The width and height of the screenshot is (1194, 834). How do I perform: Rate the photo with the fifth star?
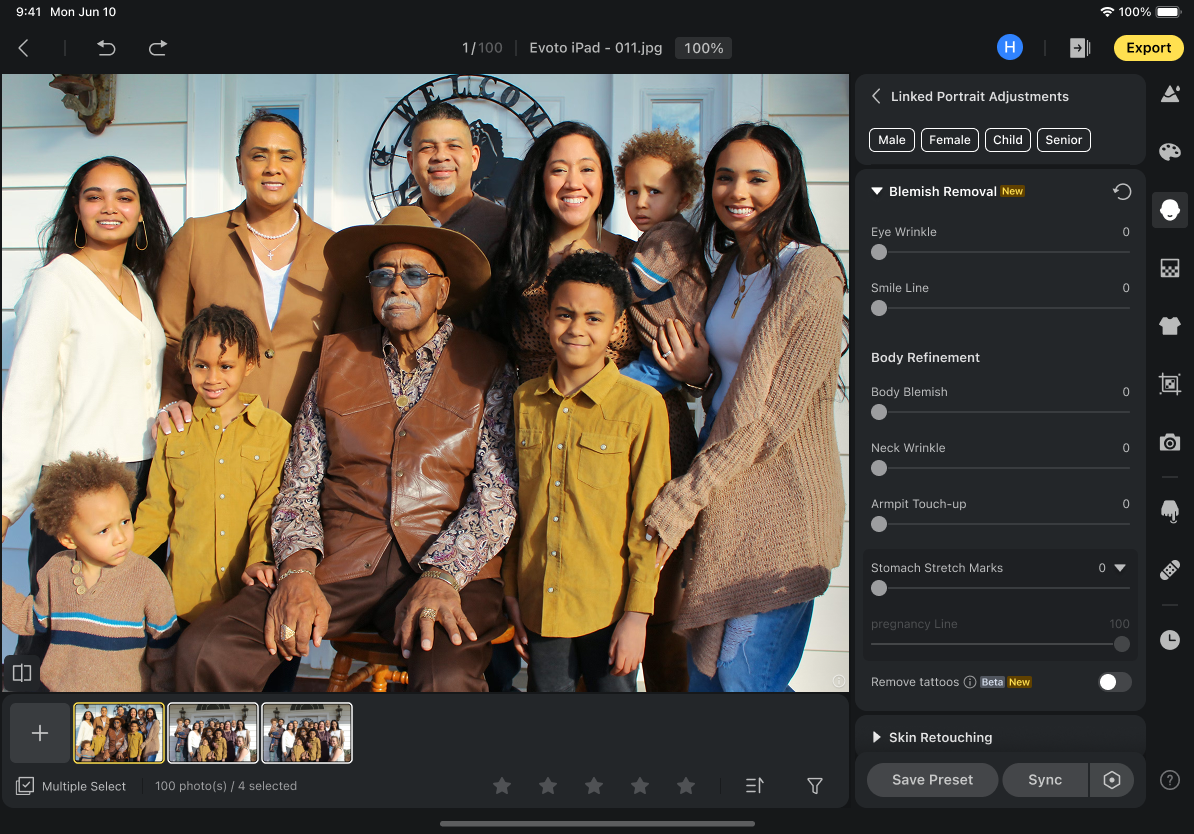(x=686, y=787)
